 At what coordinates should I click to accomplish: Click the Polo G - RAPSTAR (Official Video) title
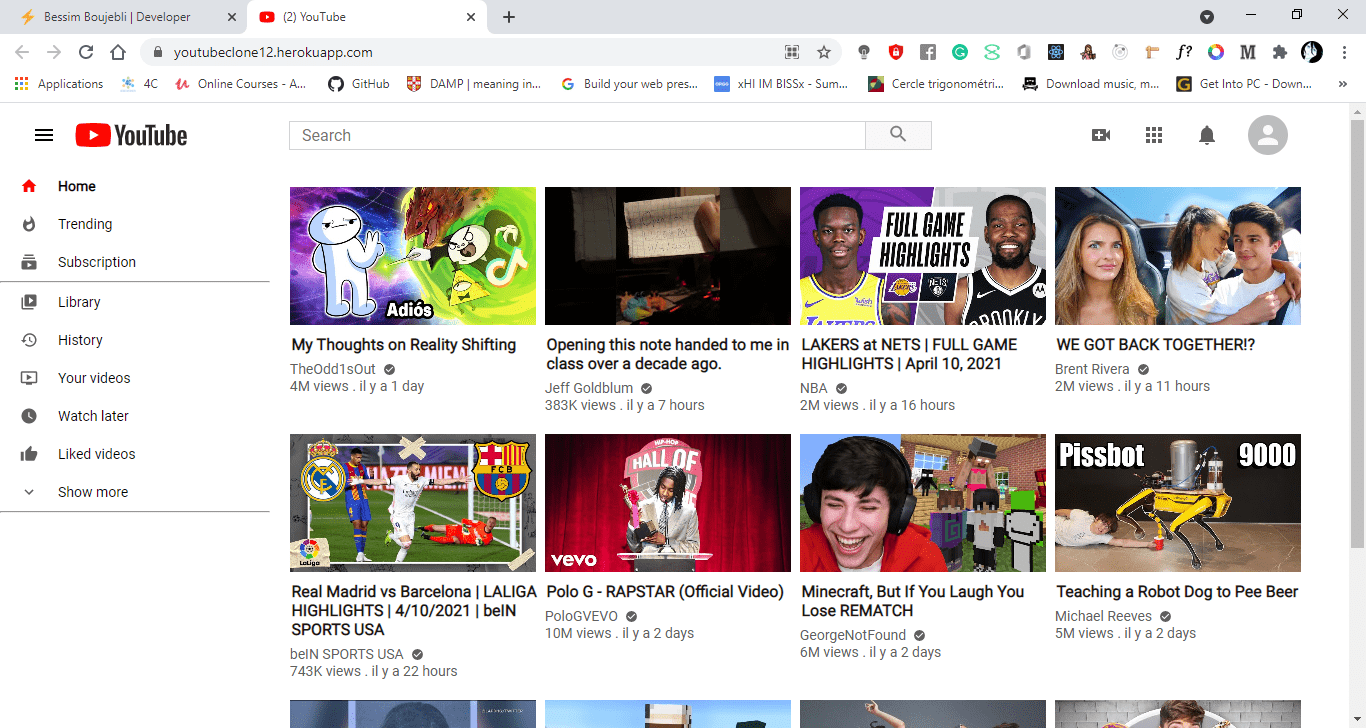[665, 592]
